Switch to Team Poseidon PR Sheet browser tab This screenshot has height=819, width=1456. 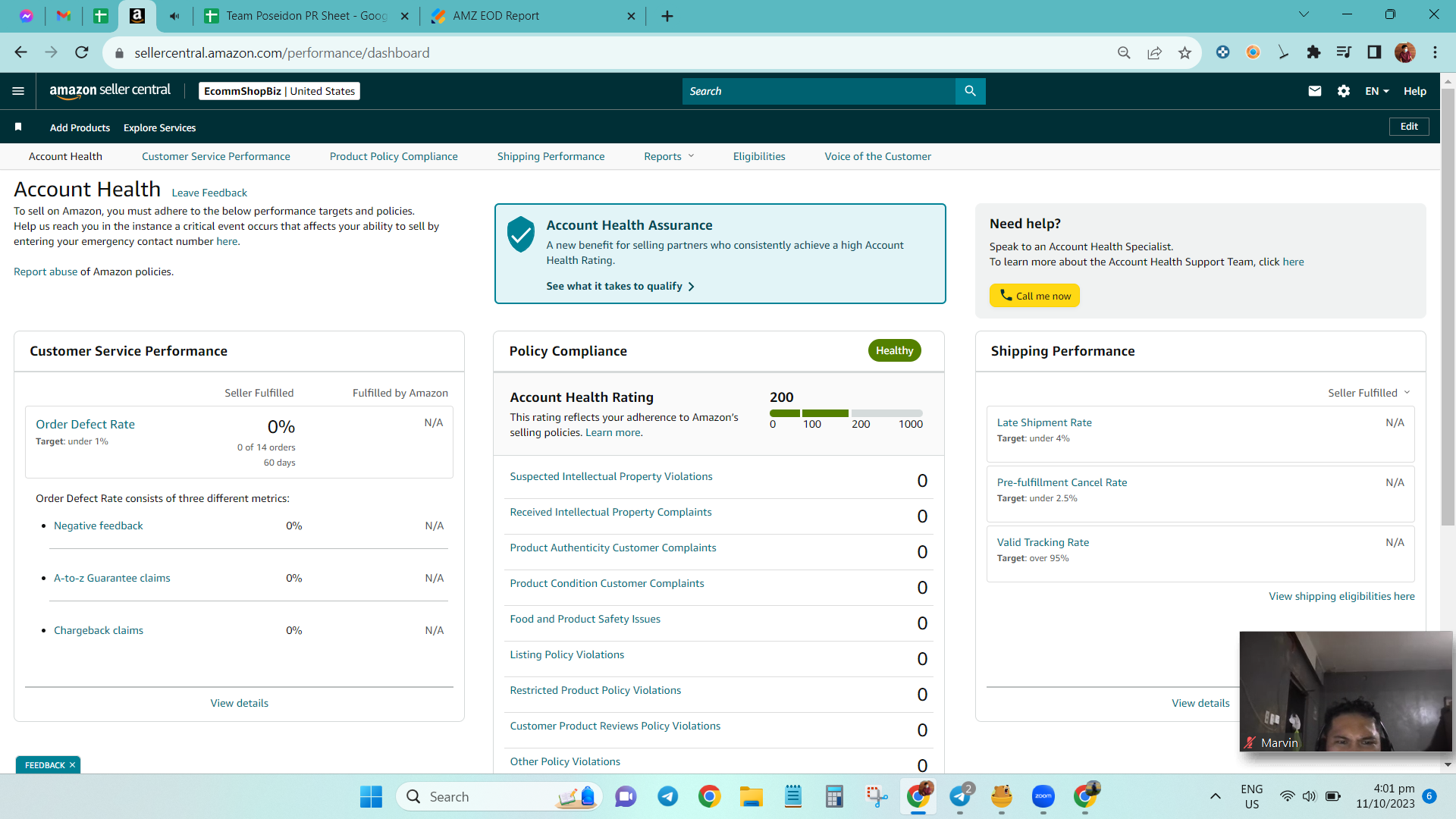click(306, 16)
